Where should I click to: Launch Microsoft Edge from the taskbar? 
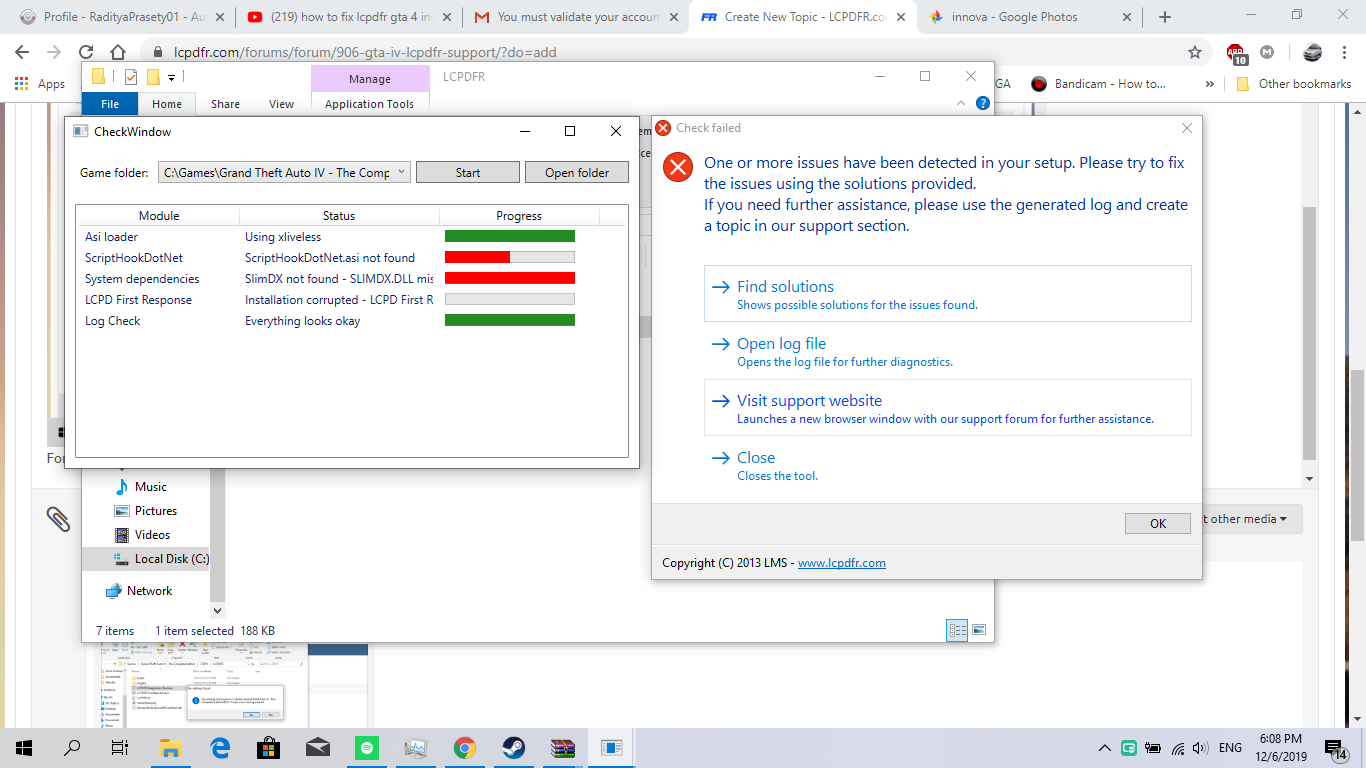click(x=220, y=748)
